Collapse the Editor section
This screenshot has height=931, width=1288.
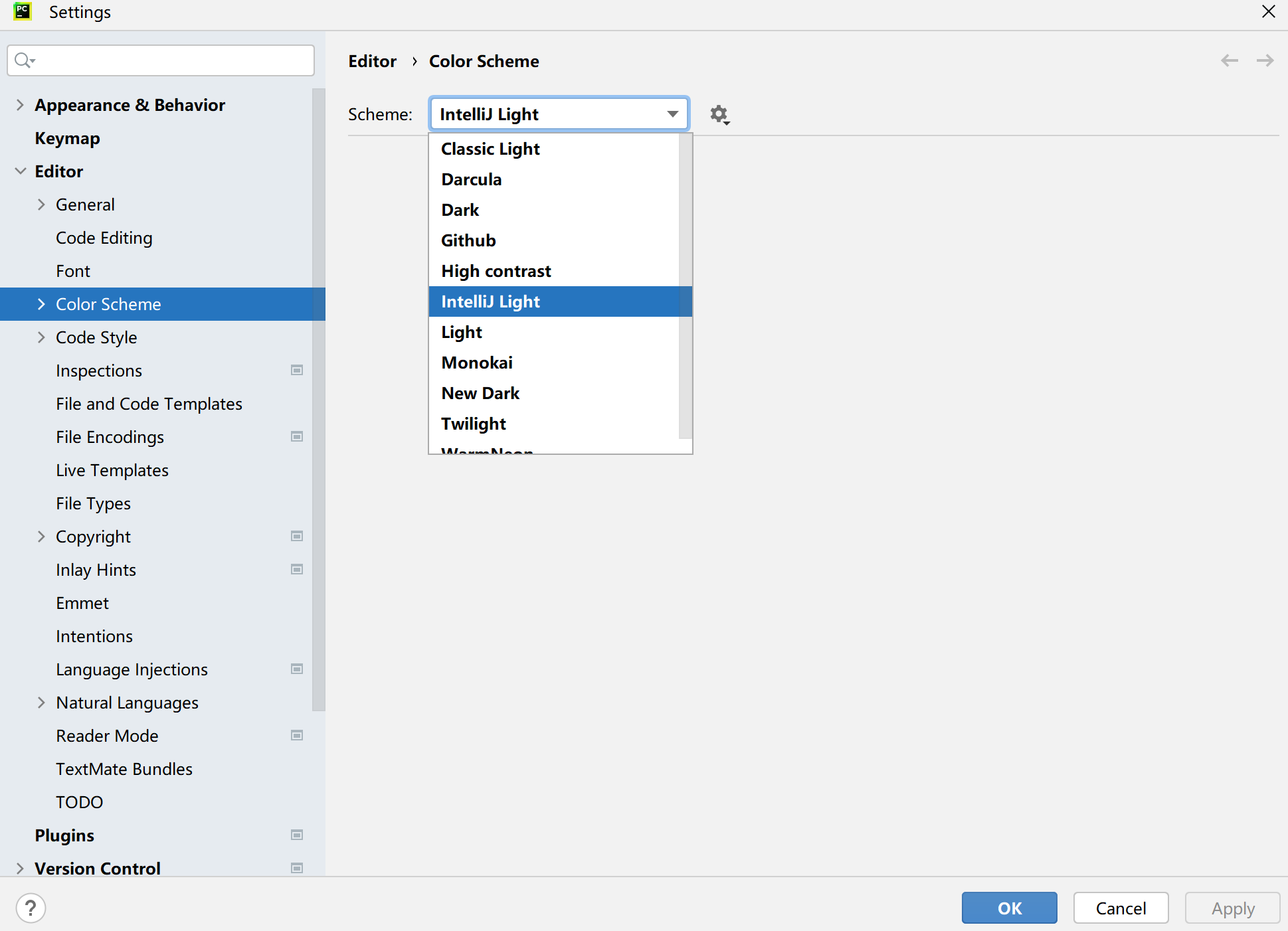20,171
